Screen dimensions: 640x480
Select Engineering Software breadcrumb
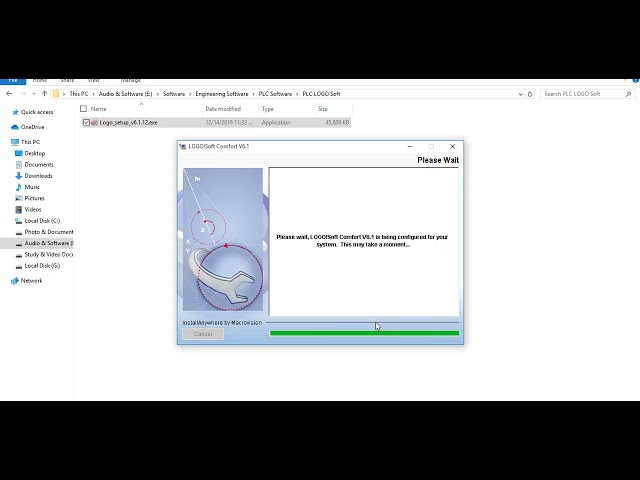click(222, 94)
